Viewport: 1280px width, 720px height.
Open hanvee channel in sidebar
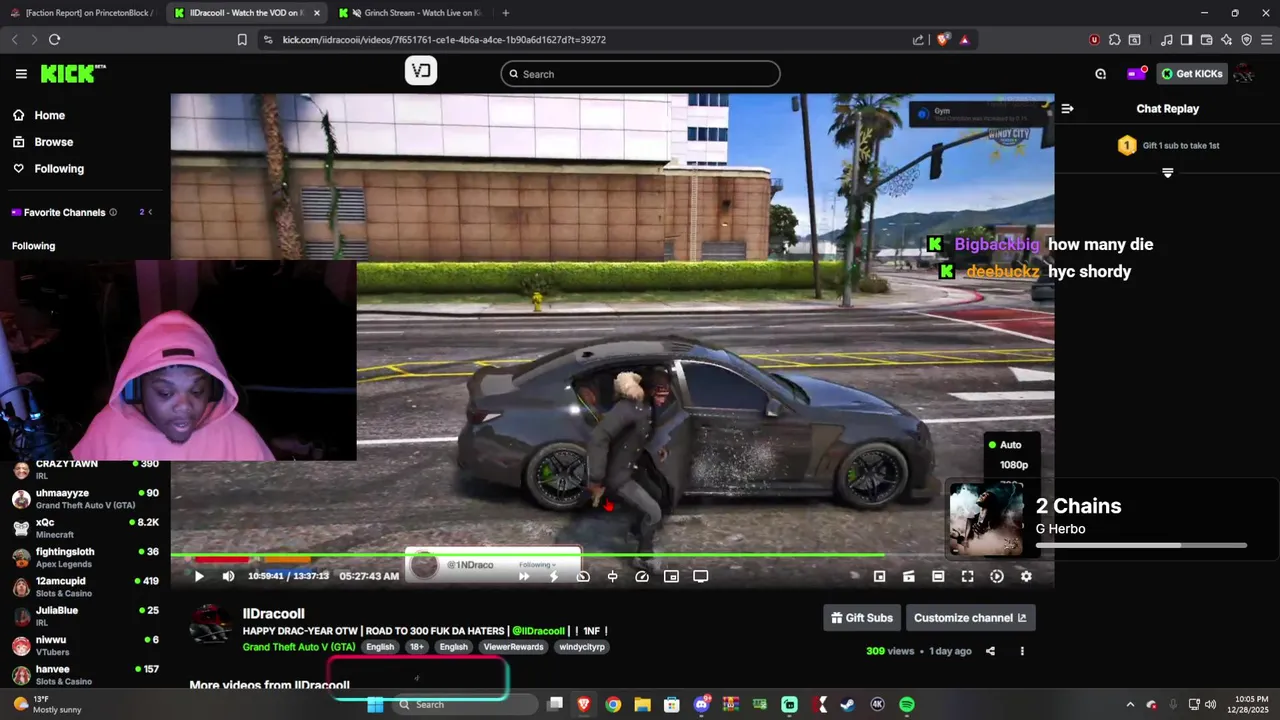(x=85, y=675)
